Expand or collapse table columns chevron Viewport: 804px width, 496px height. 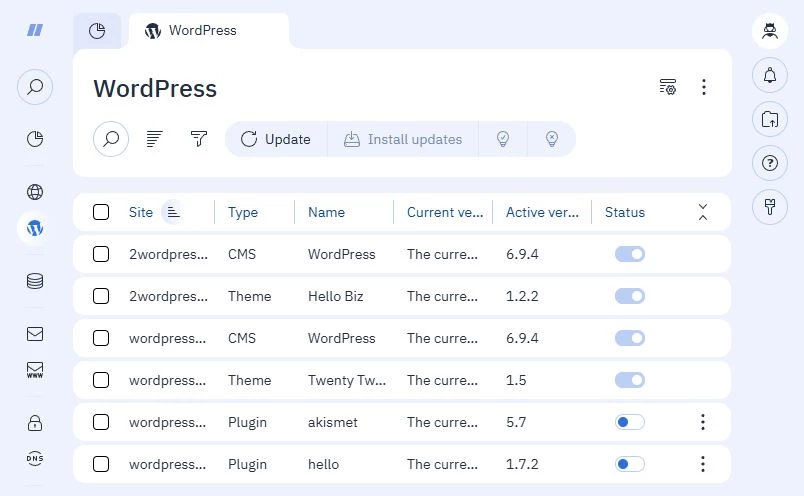coord(703,212)
